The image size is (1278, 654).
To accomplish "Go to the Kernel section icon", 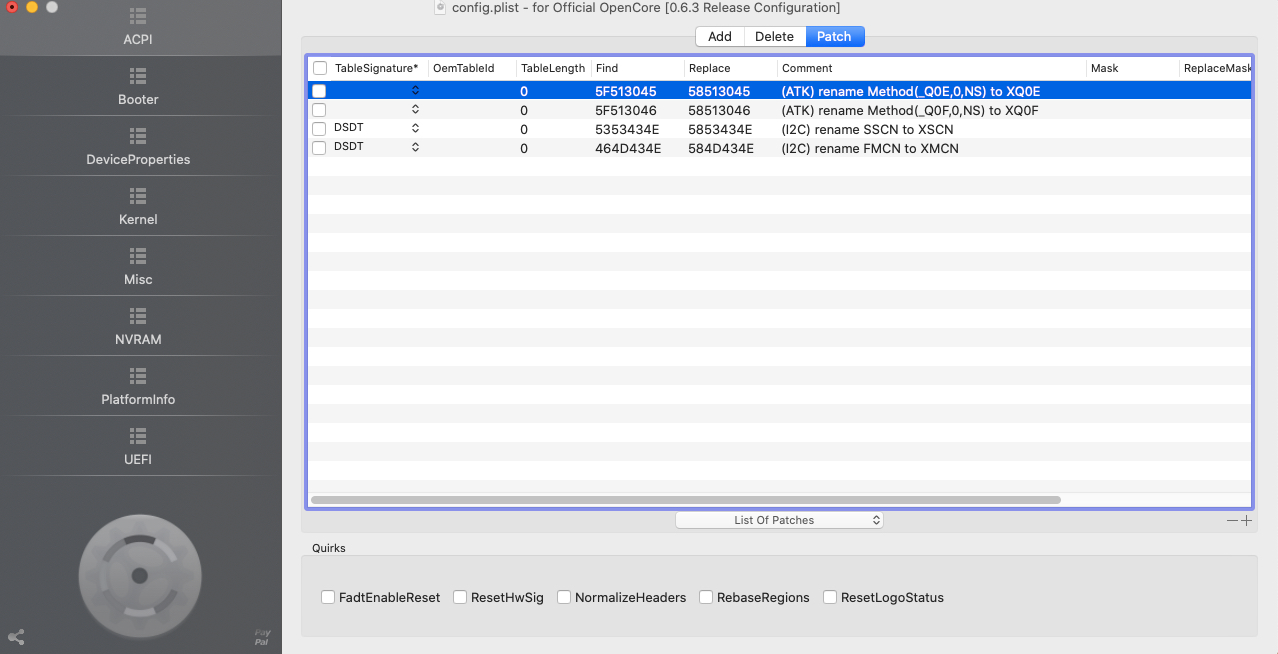I will (138, 197).
